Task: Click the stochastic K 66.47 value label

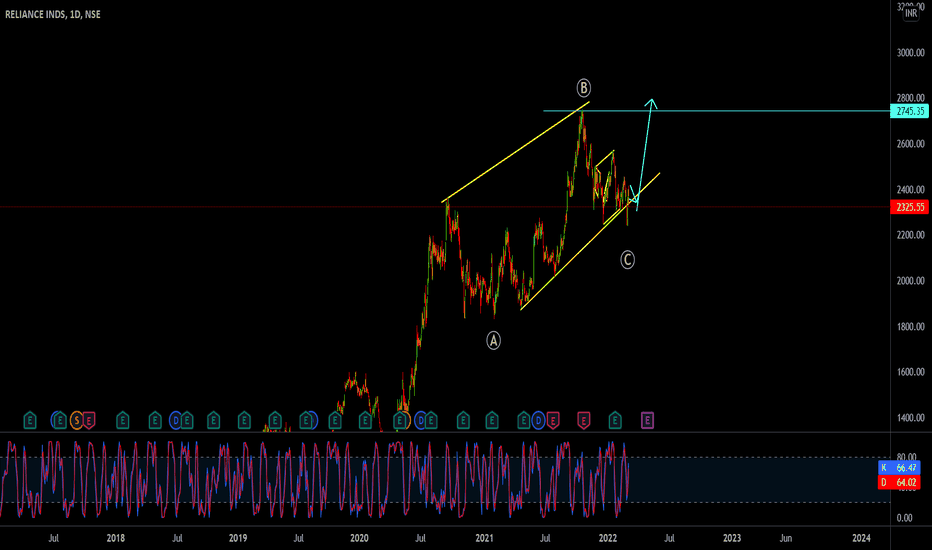Action: pyautogui.click(x=899, y=468)
